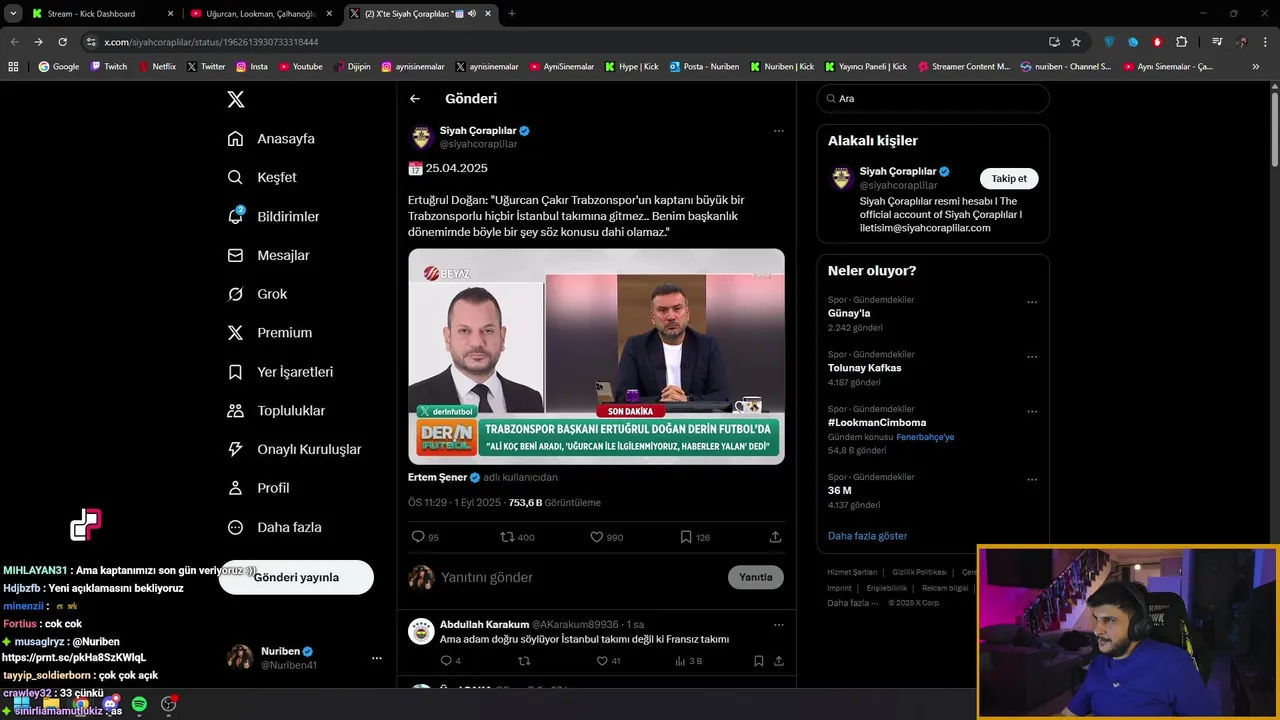Open options for Günay'la trend

pos(1032,302)
